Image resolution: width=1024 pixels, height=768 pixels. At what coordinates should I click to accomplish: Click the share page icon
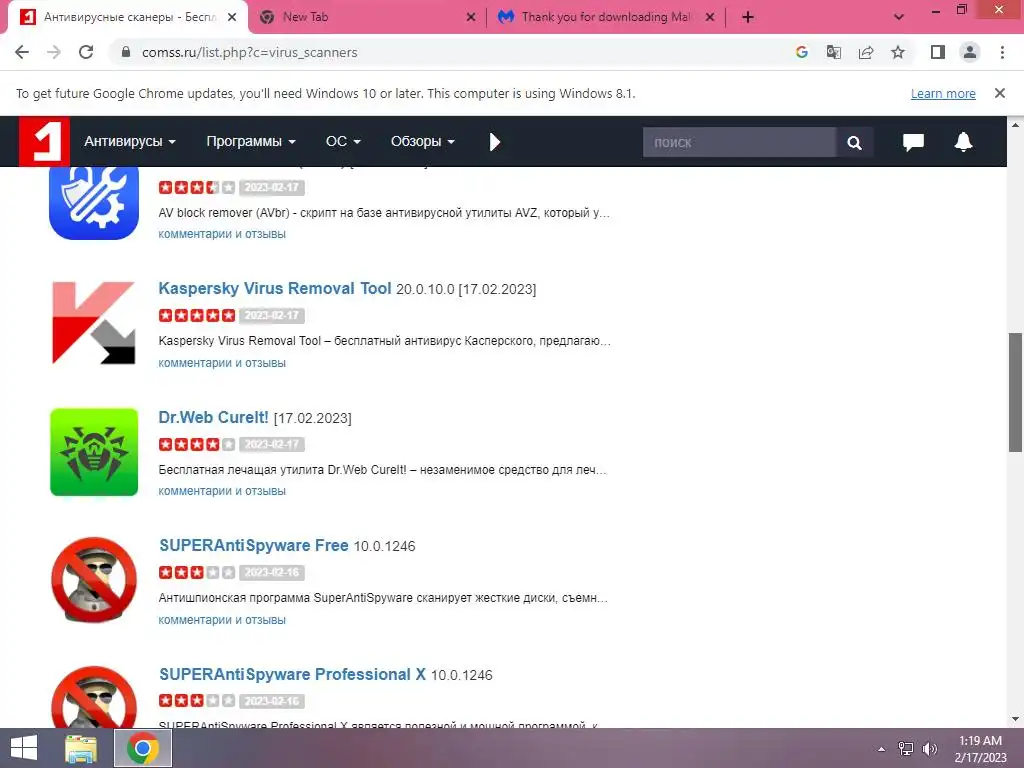click(x=866, y=52)
